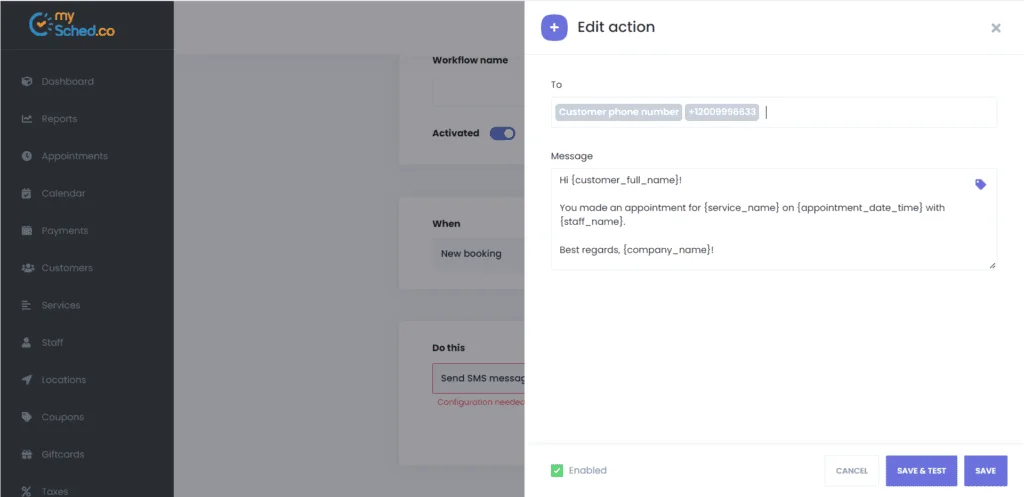Screen dimensions: 1024x497
Task: Click the Calendar icon in sidebar
Action: tap(27, 193)
